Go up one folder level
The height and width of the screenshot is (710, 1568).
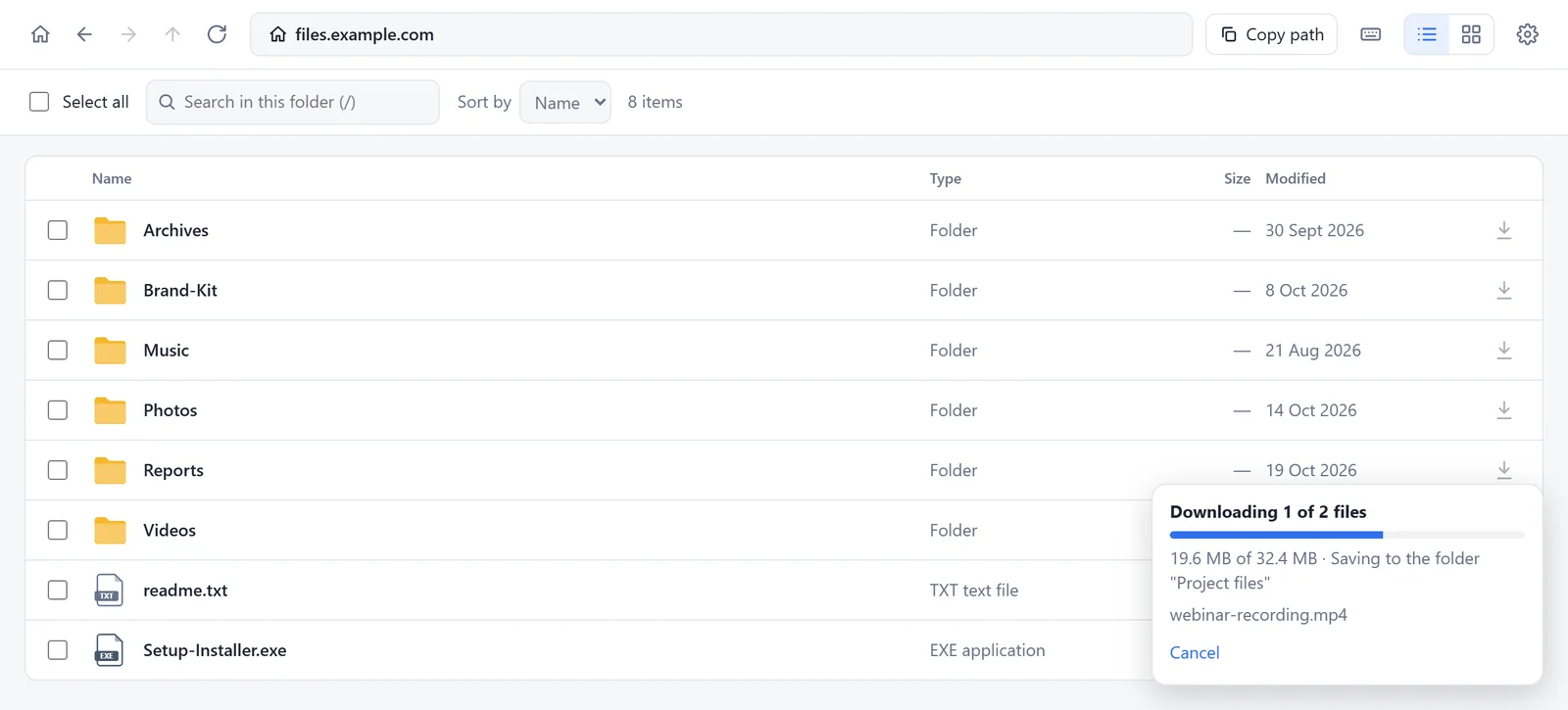[x=172, y=34]
